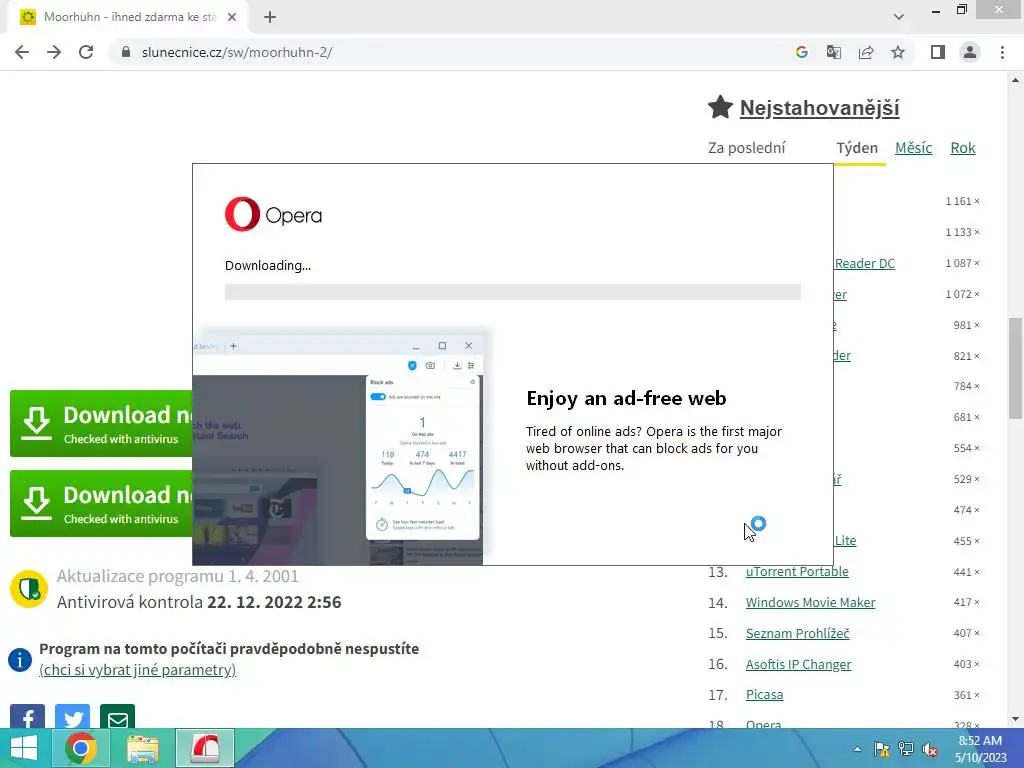Click the Opera download progress bar
1024x768 pixels.
(x=513, y=292)
